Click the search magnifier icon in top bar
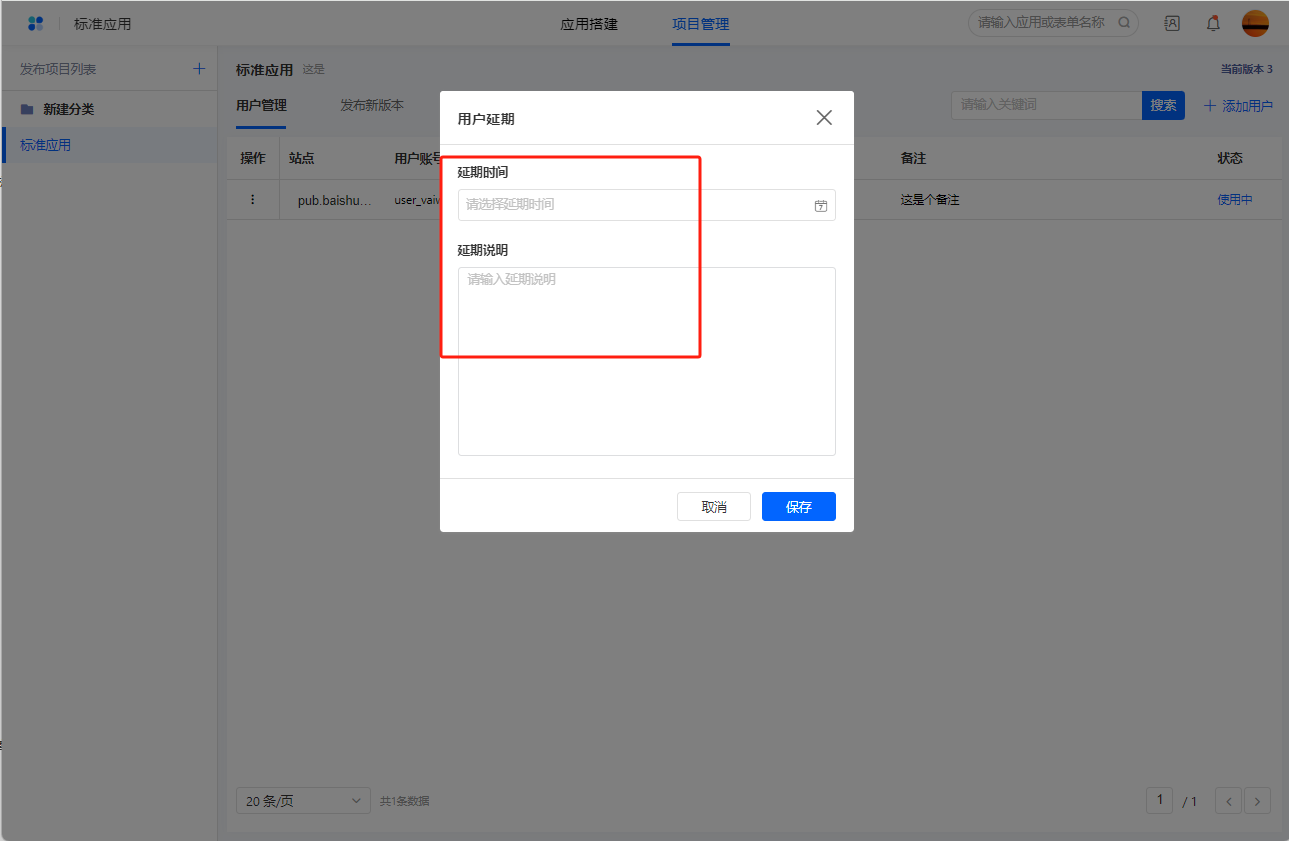This screenshot has height=841, width=1289. (1124, 22)
